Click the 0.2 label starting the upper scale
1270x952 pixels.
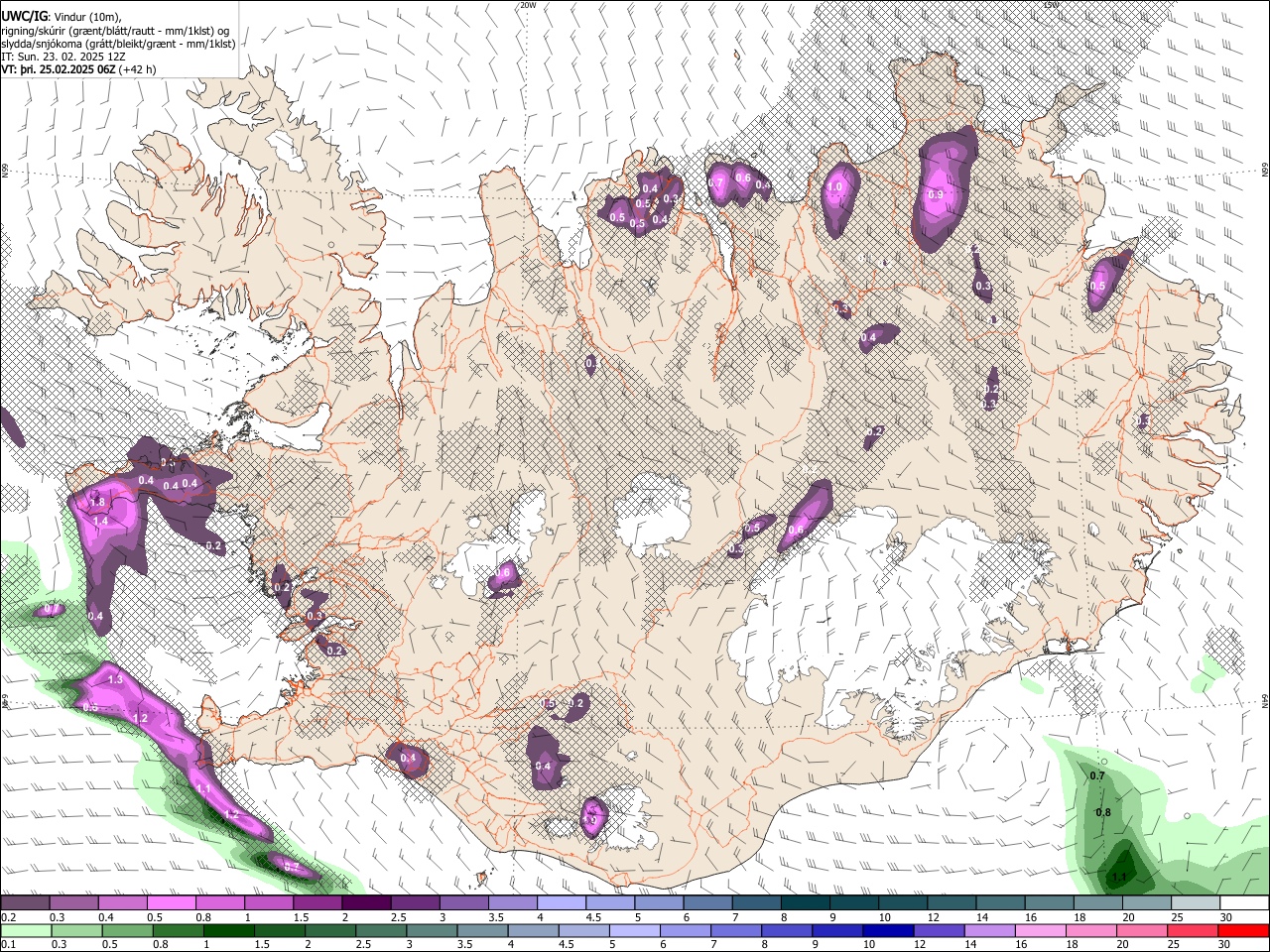pyautogui.click(x=8, y=917)
